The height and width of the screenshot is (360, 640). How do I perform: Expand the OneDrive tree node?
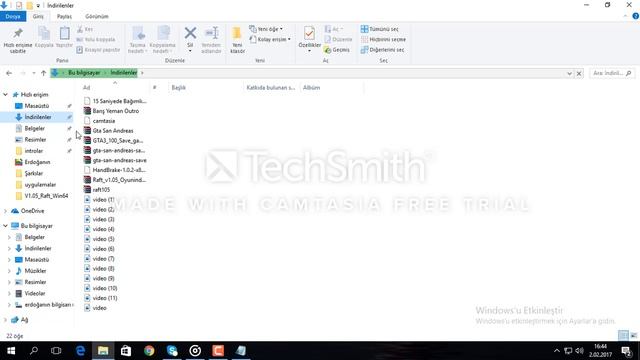tap(5, 211)
